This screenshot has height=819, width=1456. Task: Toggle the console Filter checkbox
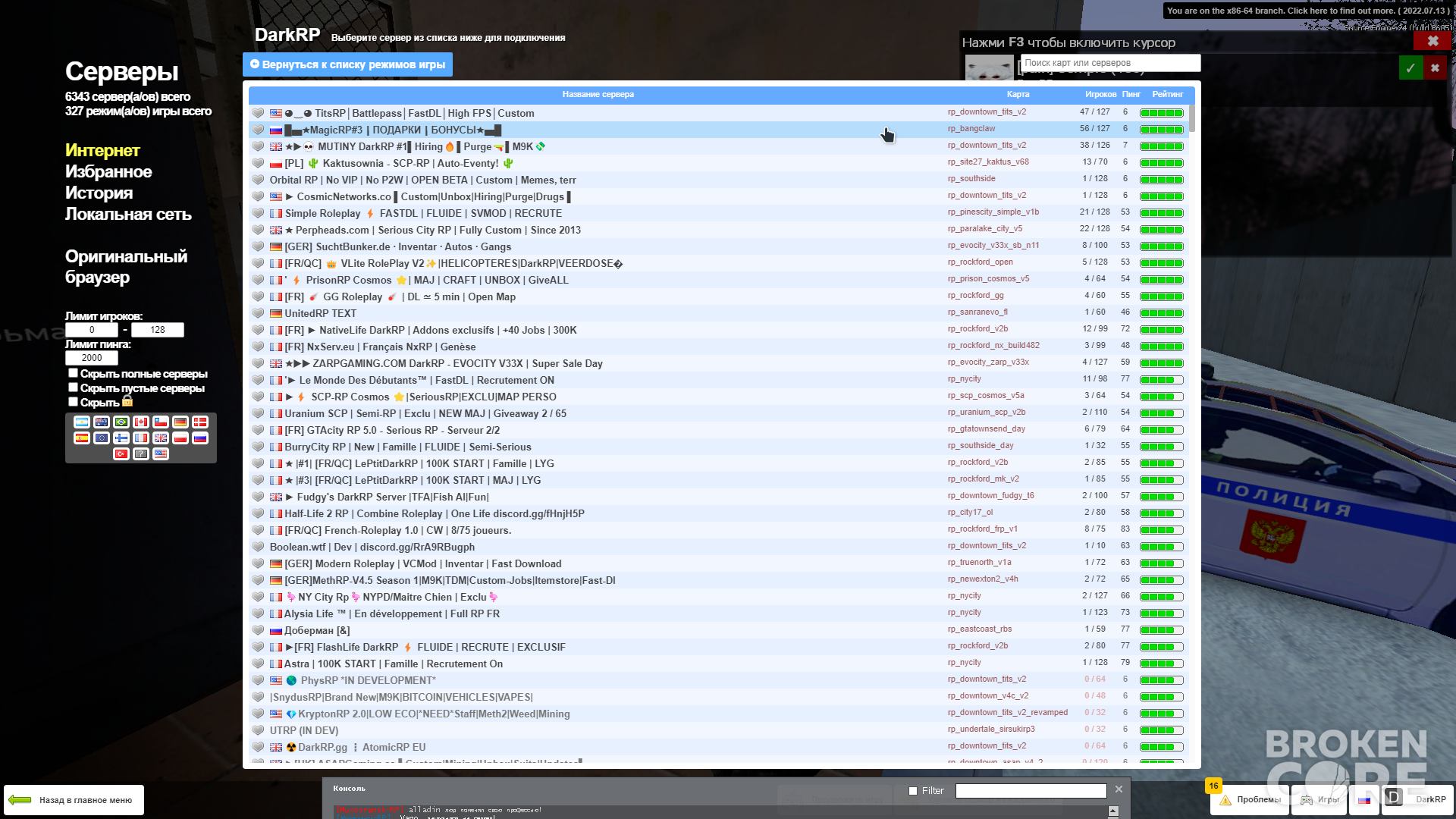click(x=913, y=791)
